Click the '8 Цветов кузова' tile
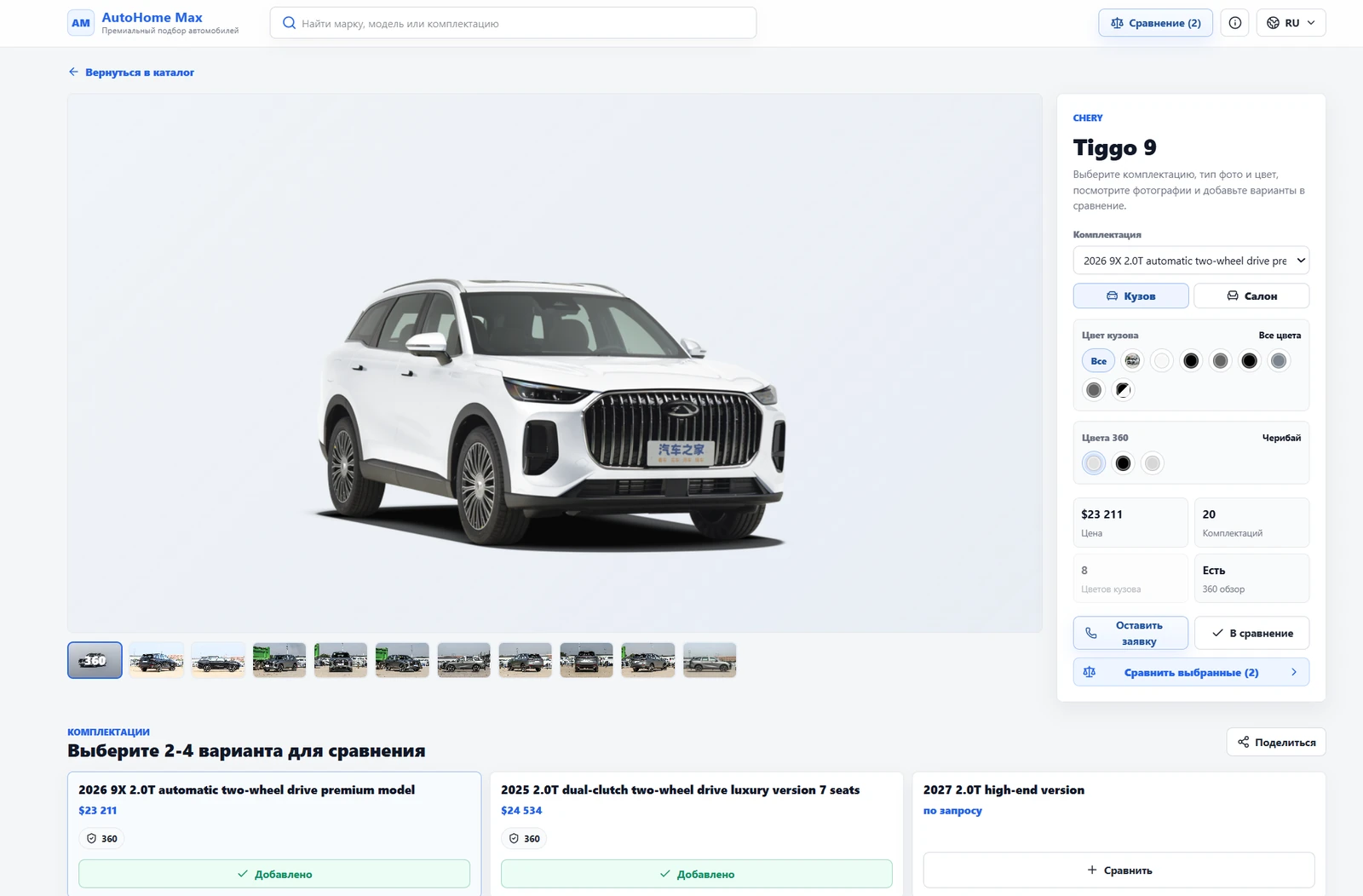The width and height of the screenshot is (1363, 896). pyautogui.click(x=1130, y=578)
